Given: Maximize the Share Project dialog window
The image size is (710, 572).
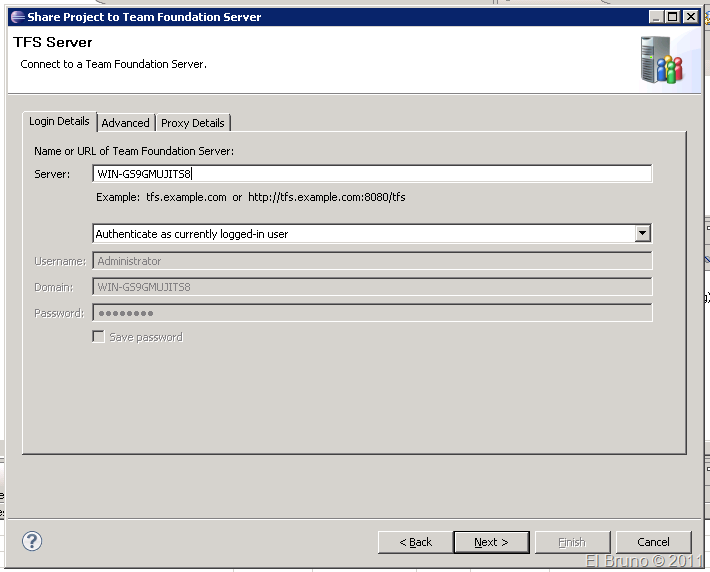Looking at the screenshot, I should [673, 17].
